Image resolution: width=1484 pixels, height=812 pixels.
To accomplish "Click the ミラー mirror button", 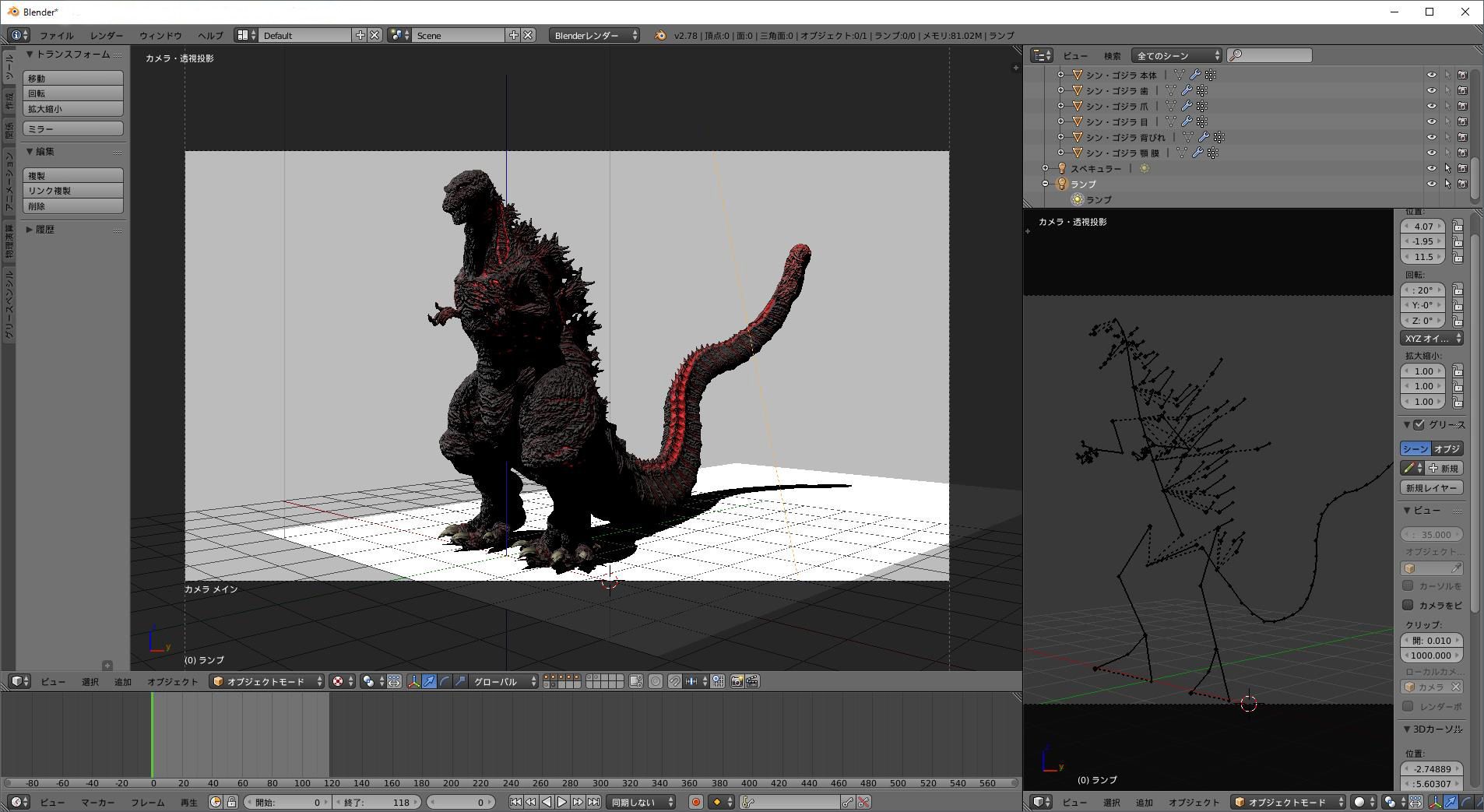I will point(73,129).
